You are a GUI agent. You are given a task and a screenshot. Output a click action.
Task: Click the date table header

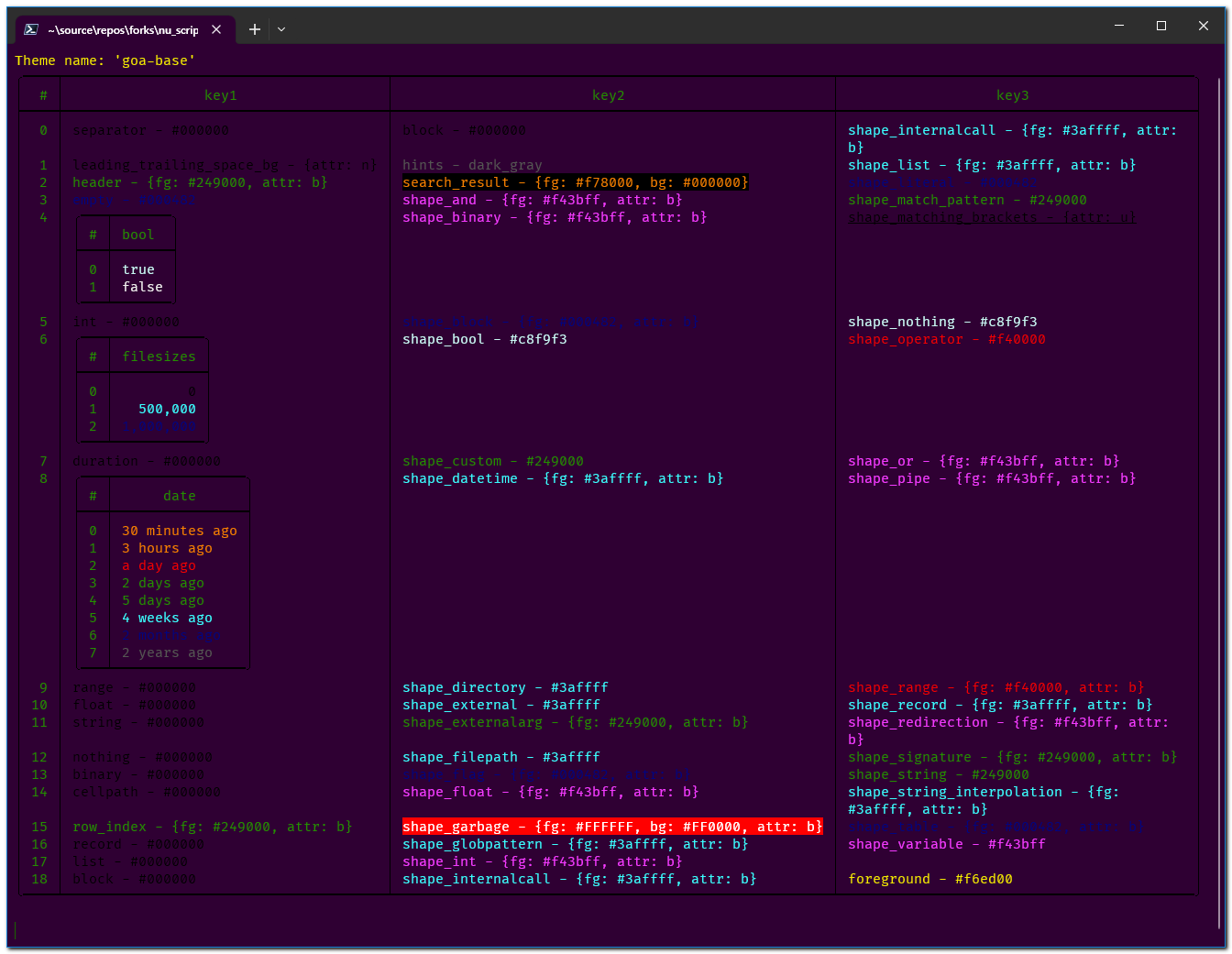pyautogui.click(x=180, y=496)
